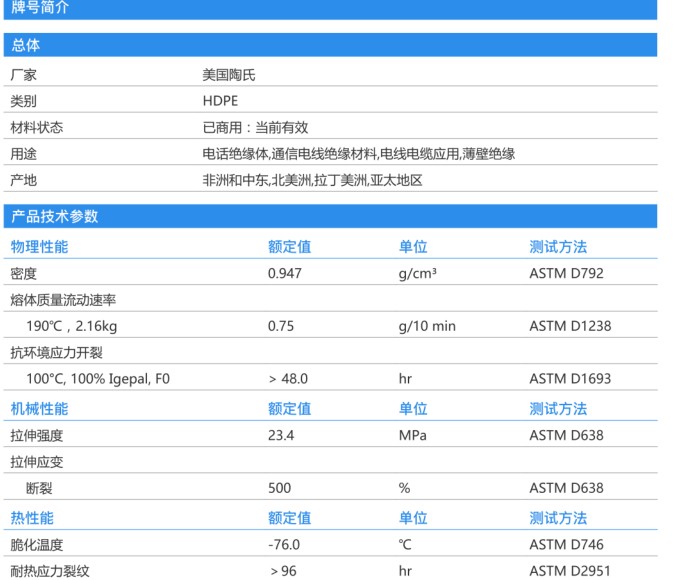Click the 抗环境应力开裂 label

point(57,352)
